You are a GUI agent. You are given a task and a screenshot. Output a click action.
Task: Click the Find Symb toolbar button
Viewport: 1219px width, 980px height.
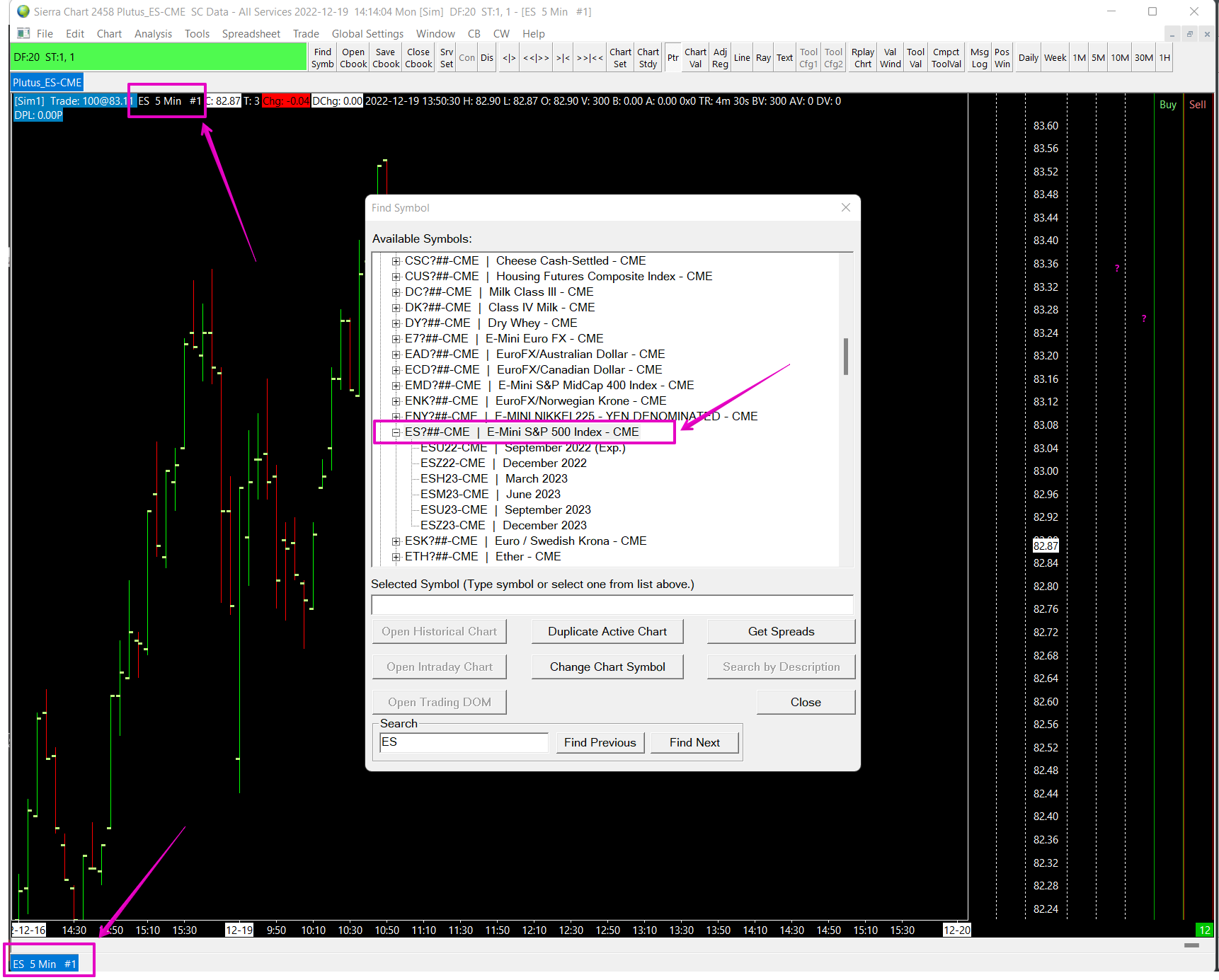(x=322, y=58)
